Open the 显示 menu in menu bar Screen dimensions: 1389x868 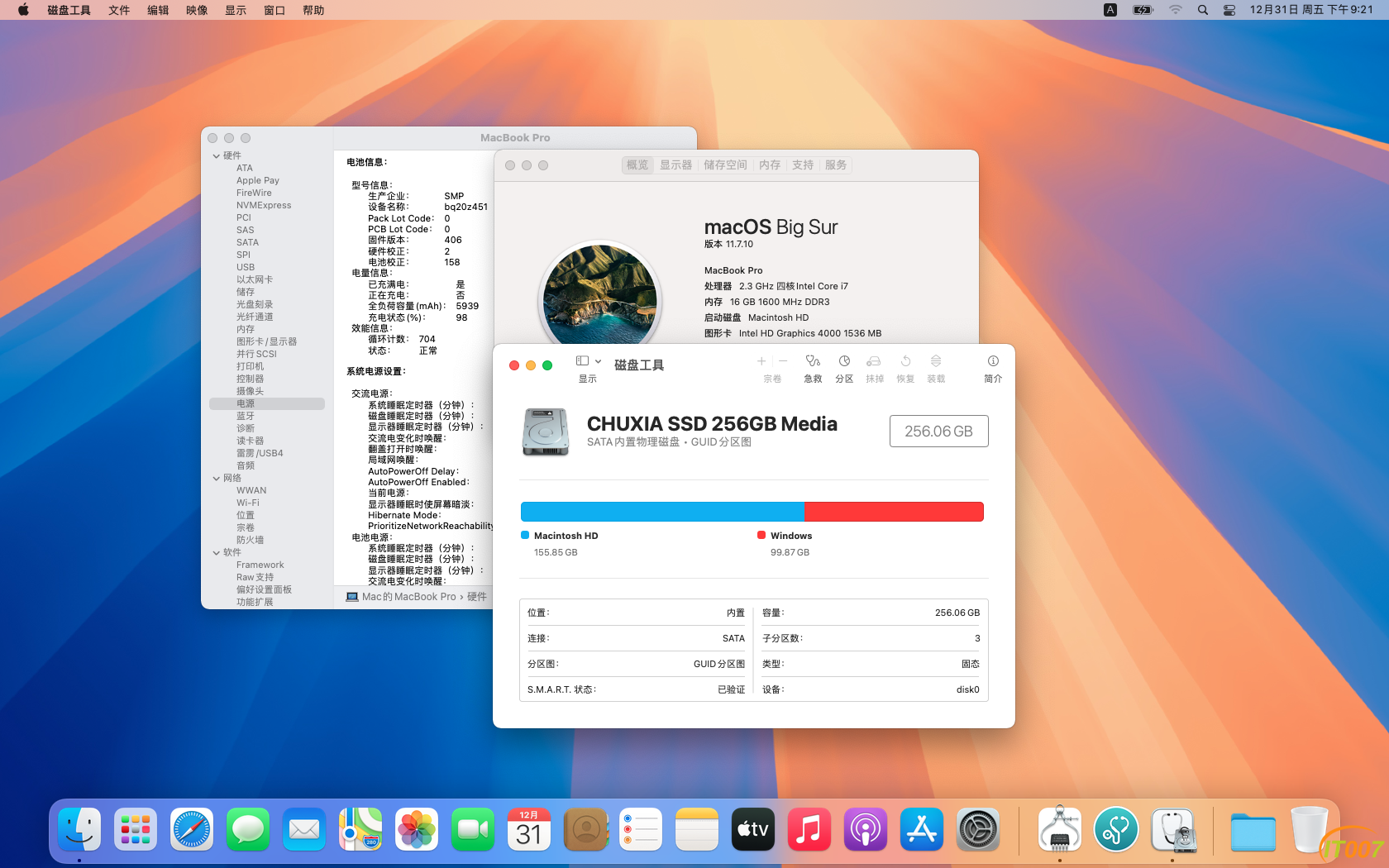[236, 10]
